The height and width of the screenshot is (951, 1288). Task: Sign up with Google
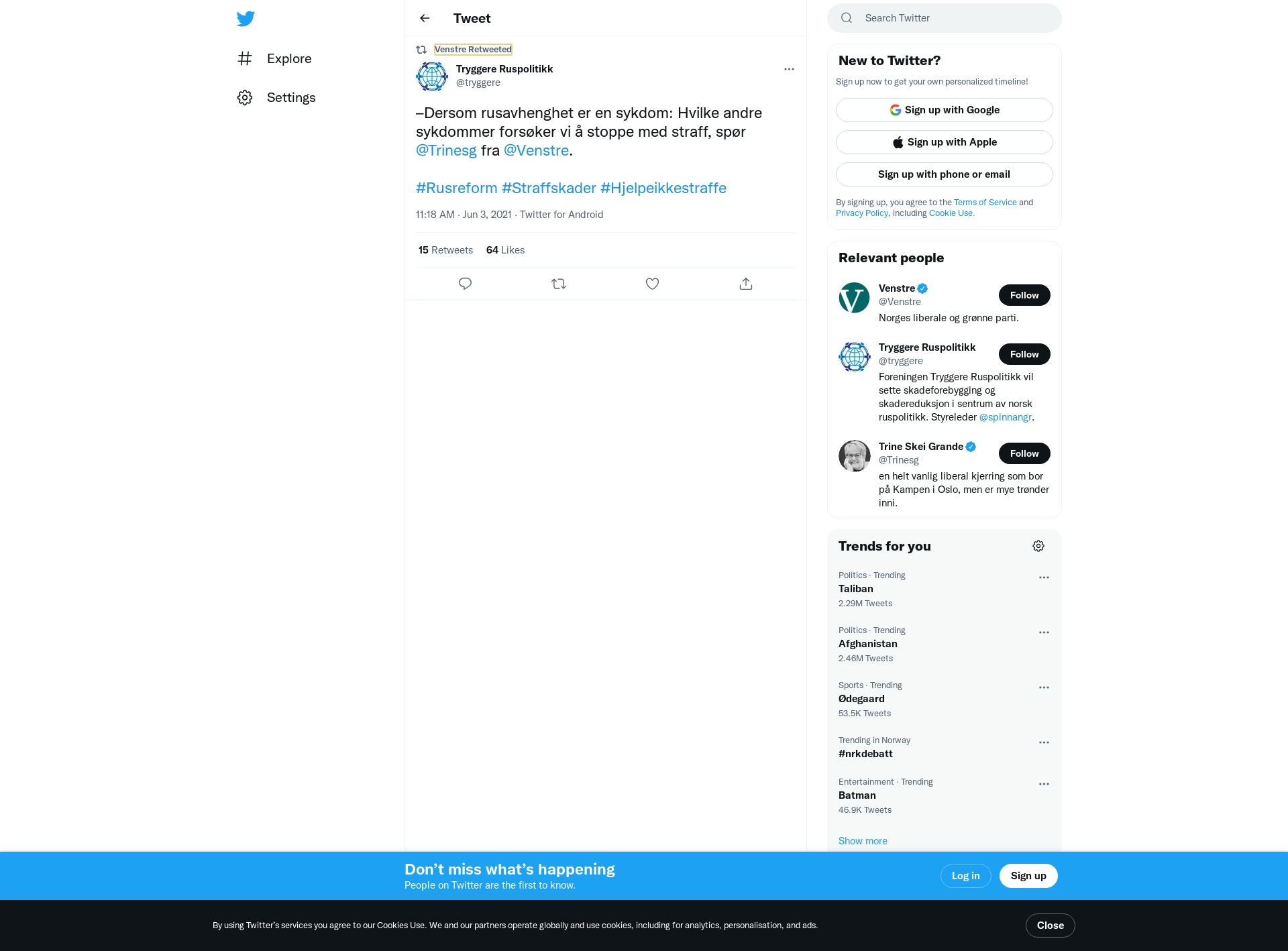945,110
